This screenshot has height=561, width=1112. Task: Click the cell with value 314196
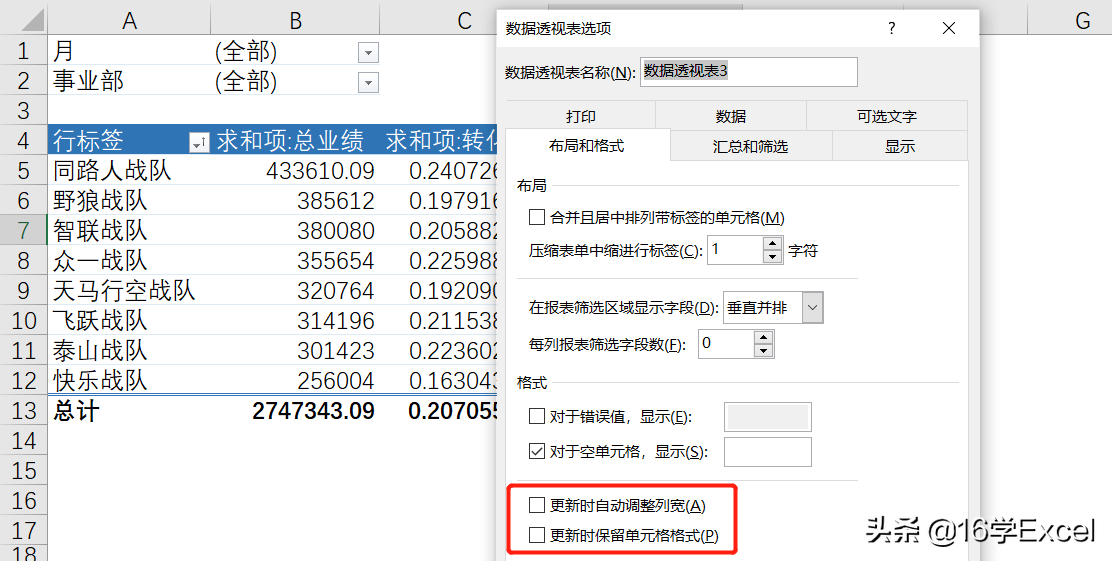coord(295,320)
